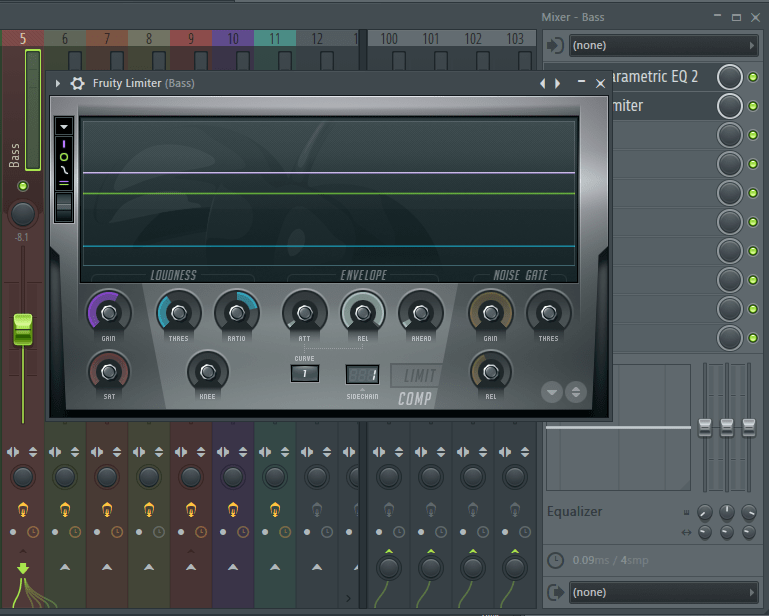Click the AHEAD knob
769x616 pixels.
point(421,312)
